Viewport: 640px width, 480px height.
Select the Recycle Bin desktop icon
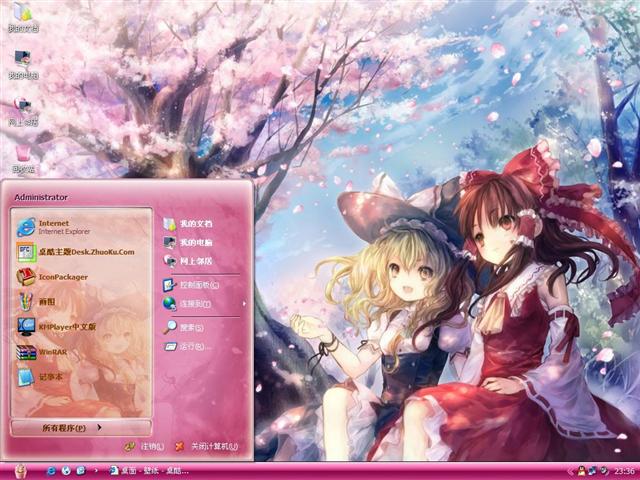click(23, 160)
